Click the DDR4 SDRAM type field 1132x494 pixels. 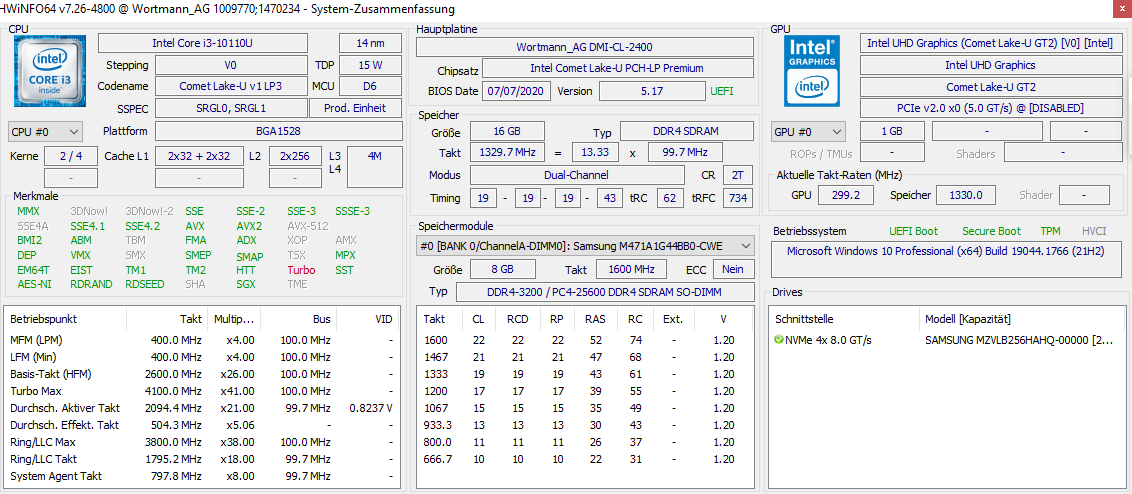pyautogui.click(x=687, y=131)
